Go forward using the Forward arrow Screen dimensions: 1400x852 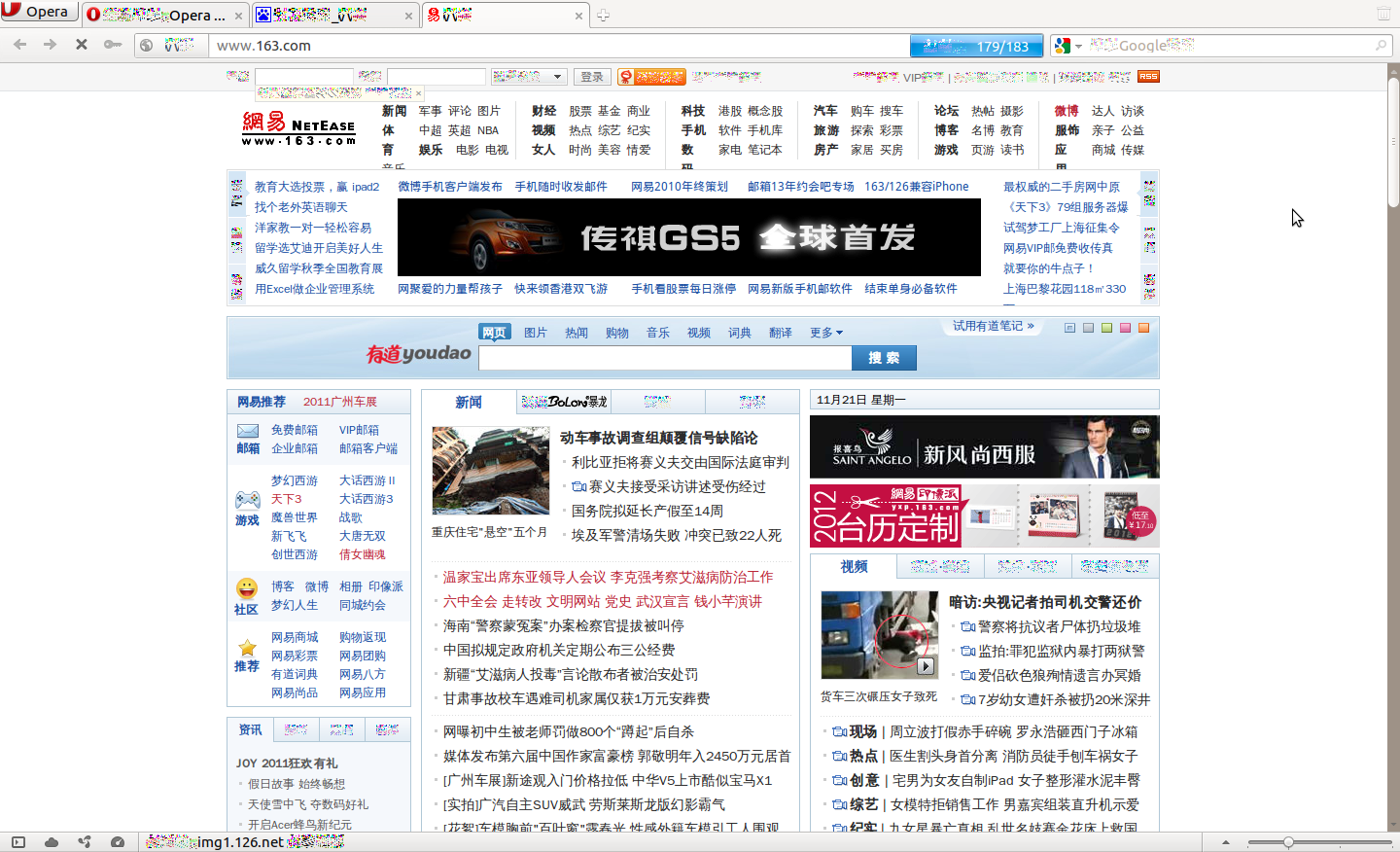pos(50,45)
